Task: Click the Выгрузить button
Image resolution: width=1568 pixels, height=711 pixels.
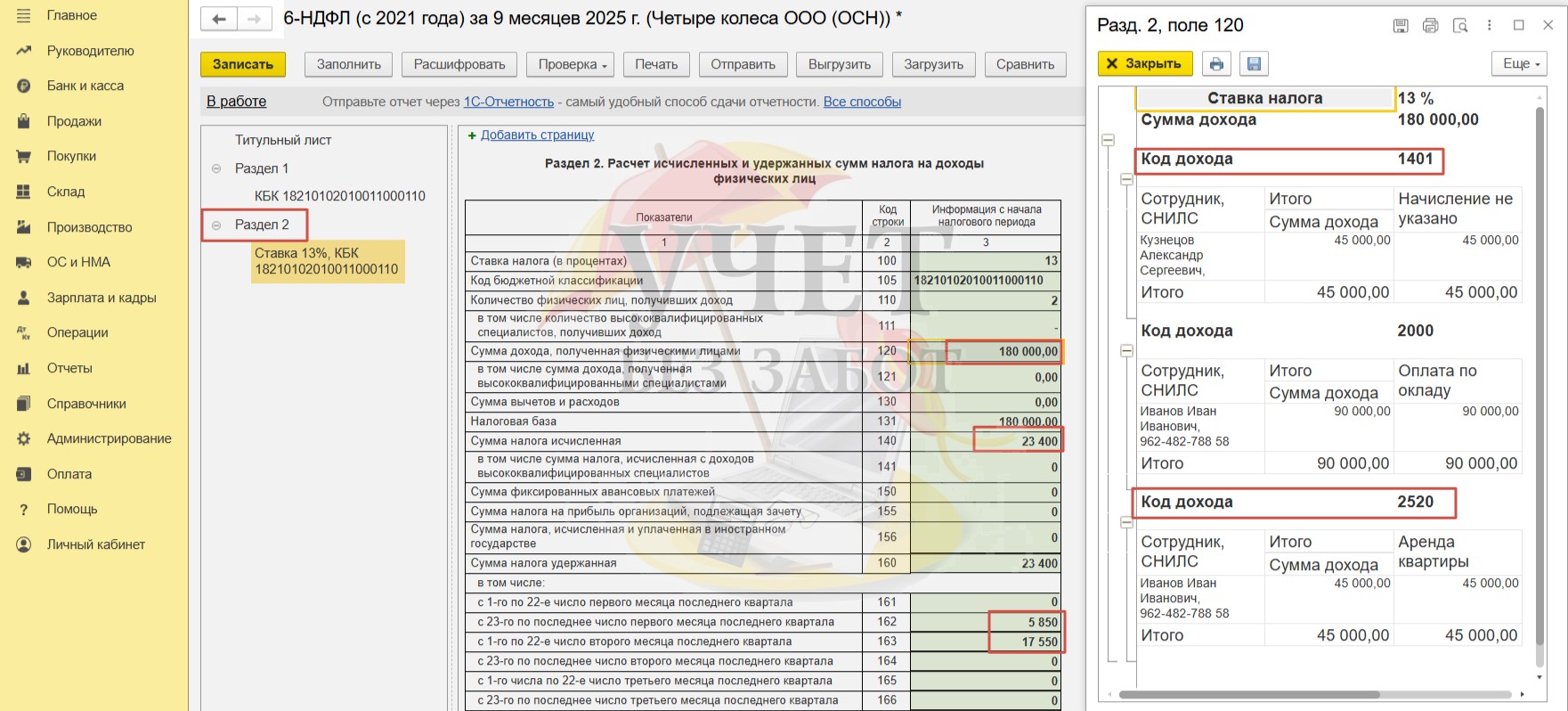Action: pos(840,64)
